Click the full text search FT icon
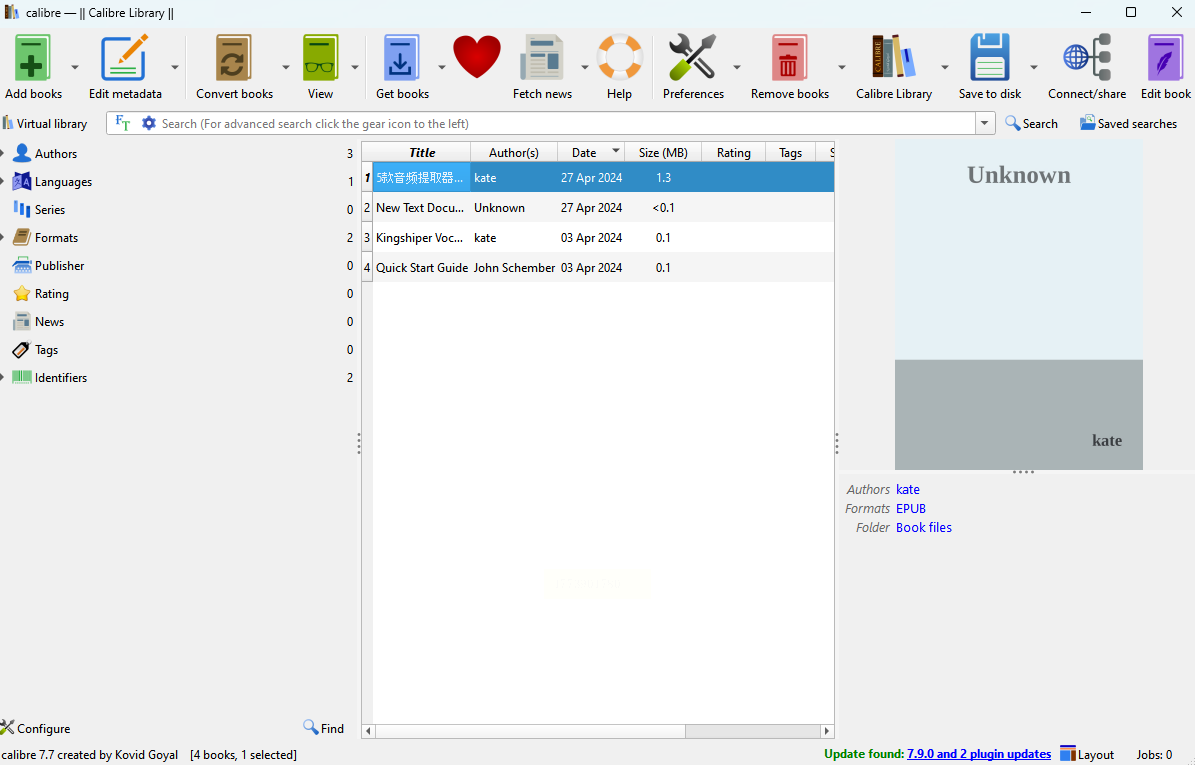 point(123,123)
